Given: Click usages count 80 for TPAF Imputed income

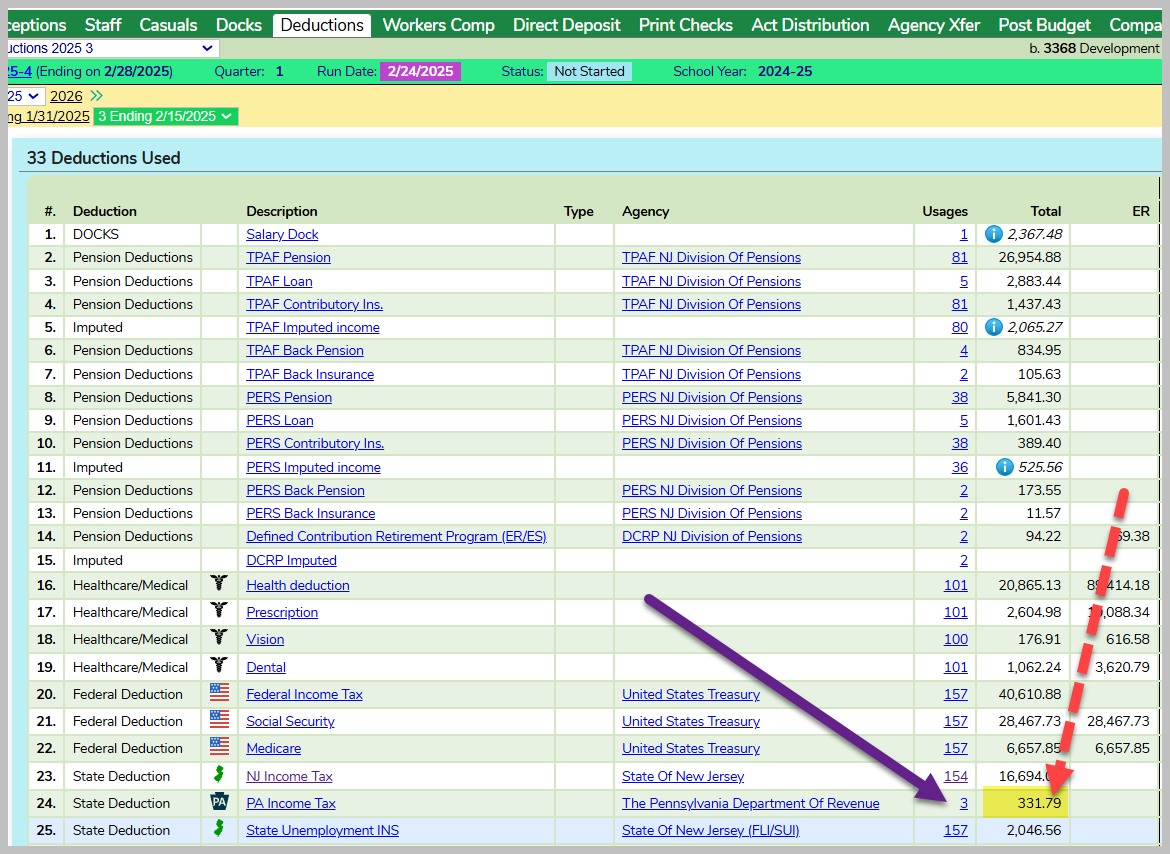Looking at the screenshot, I should coord(960,327).
